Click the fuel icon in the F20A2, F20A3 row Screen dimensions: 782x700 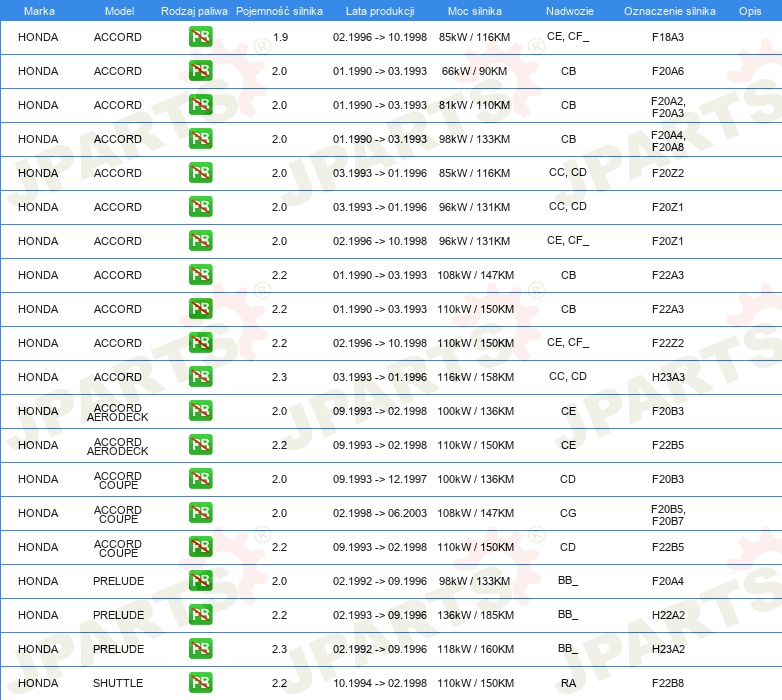click(200, 105)
